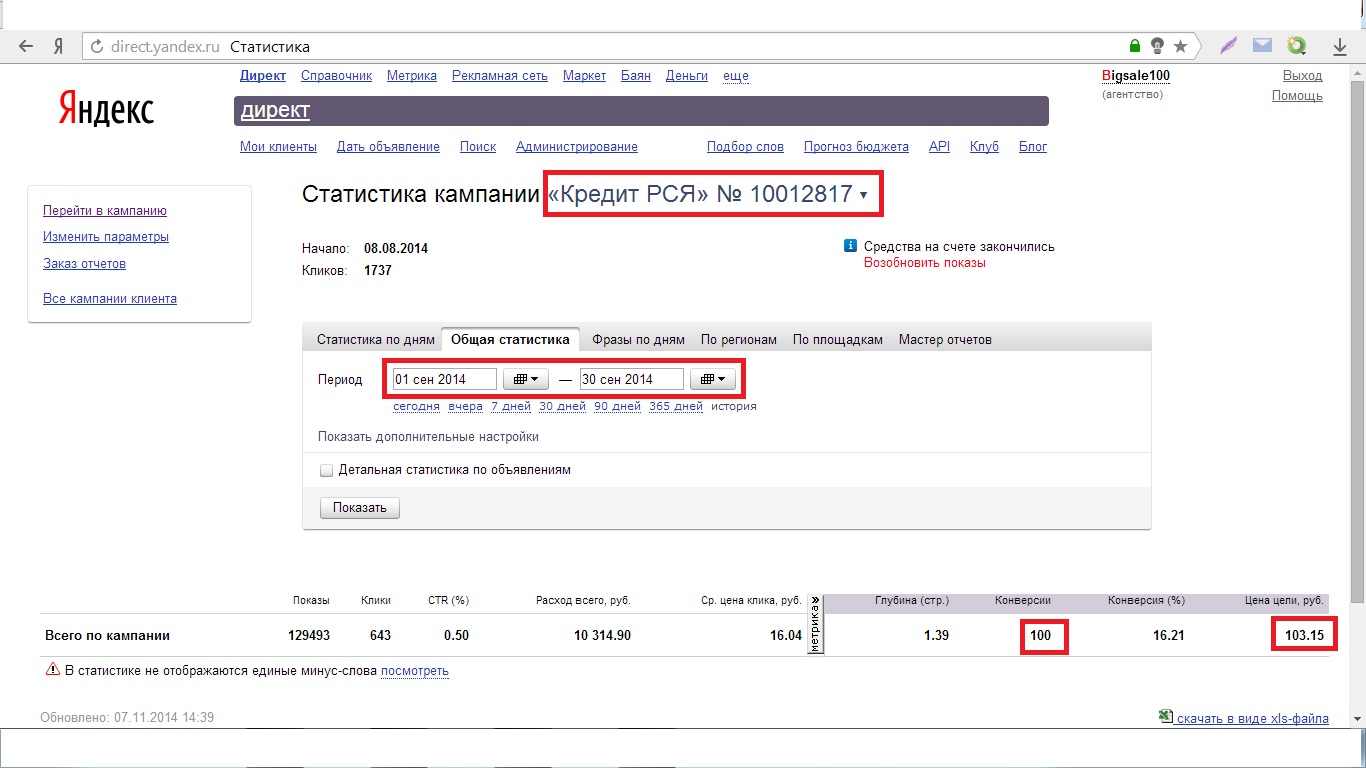
Task: Click the xls file icon
Action: 1165,717
